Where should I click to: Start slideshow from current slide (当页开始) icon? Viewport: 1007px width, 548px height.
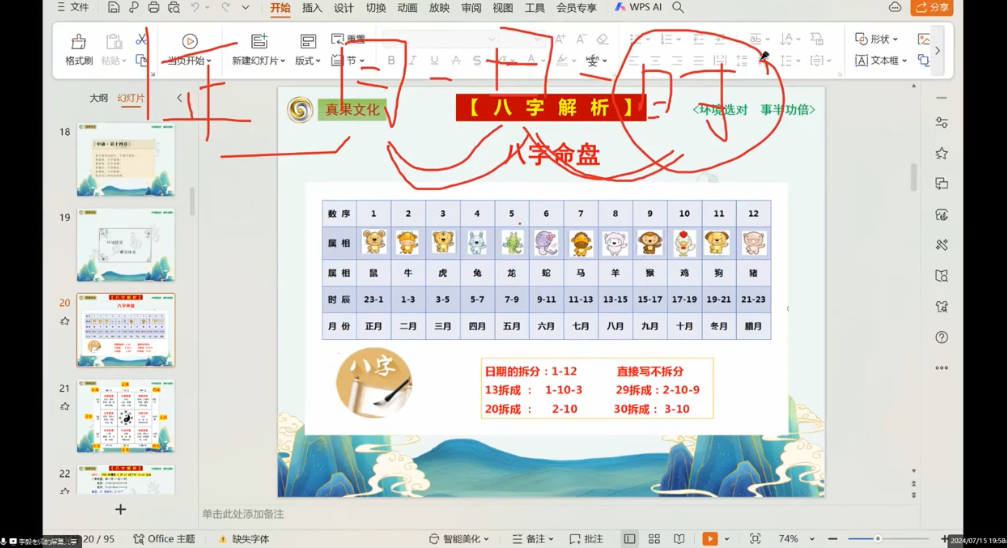pyautogui.click(x=189, y=41)
